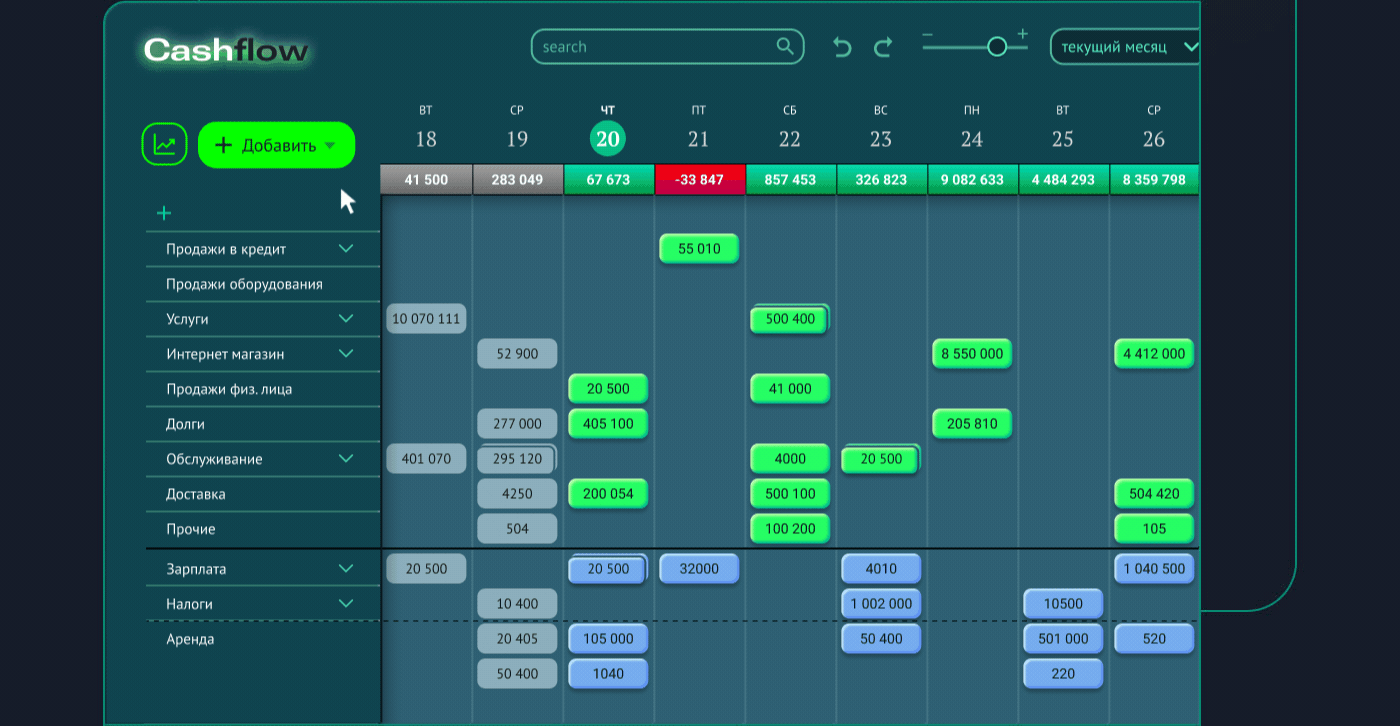Click into the search input field
The width and height of the screenshot is (1400, 726).
click(655, 47)
